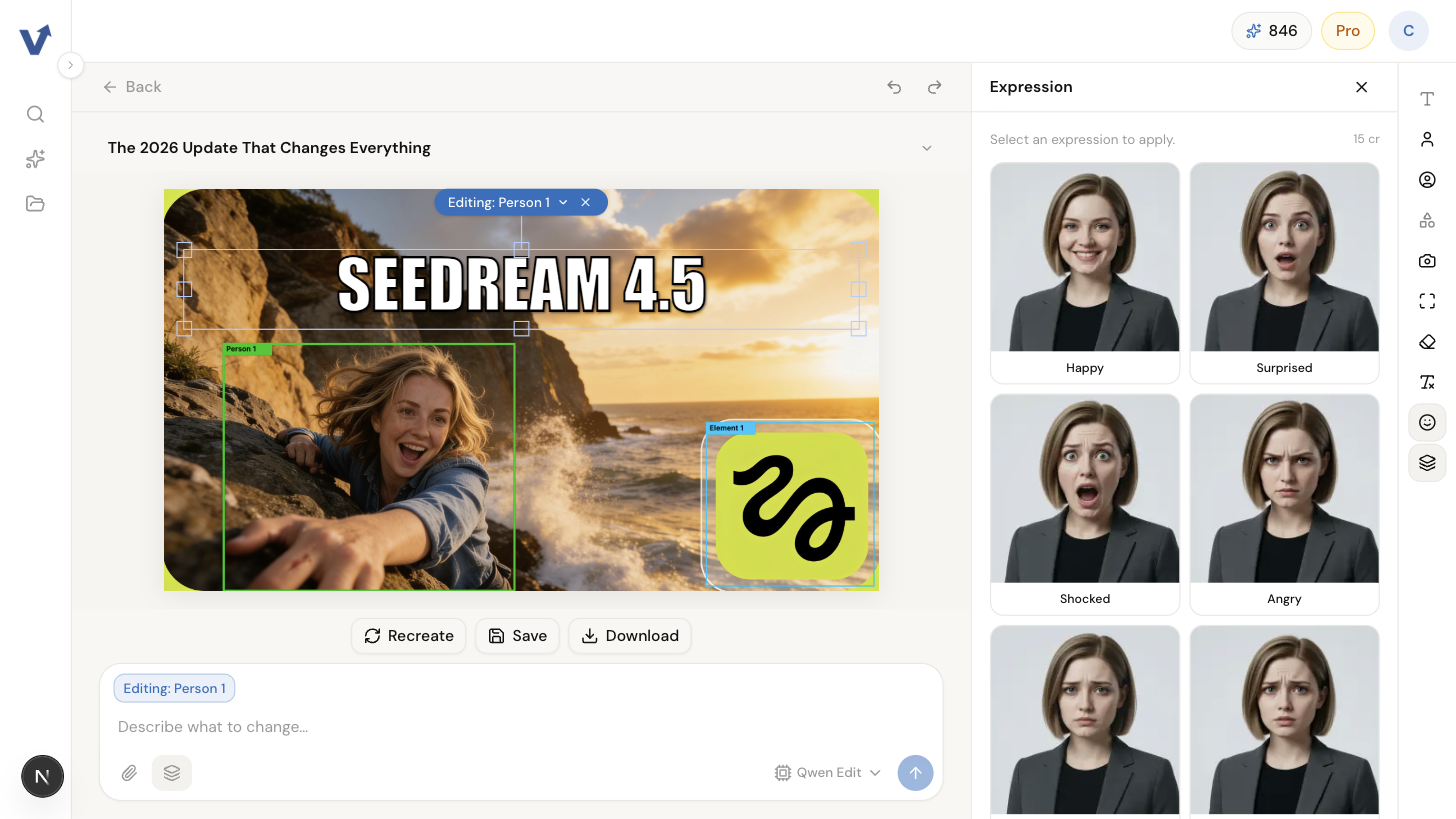The image size is (1456, 819).
Task: Undo the last edit
Action: (894, 87)
